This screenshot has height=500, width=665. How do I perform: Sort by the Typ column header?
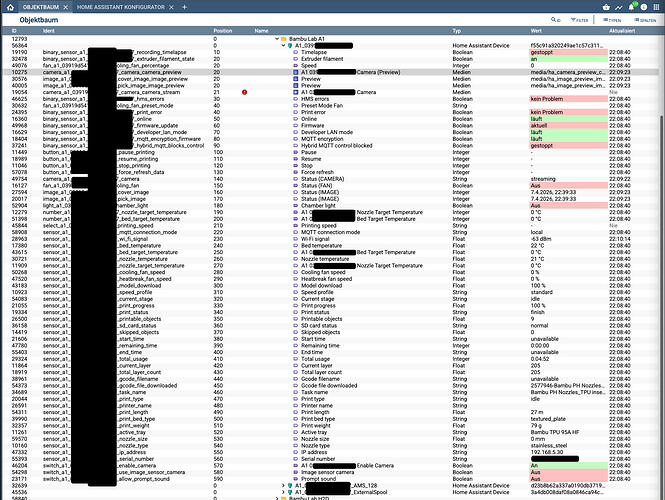pyautogui.click(x=456, y=31)
